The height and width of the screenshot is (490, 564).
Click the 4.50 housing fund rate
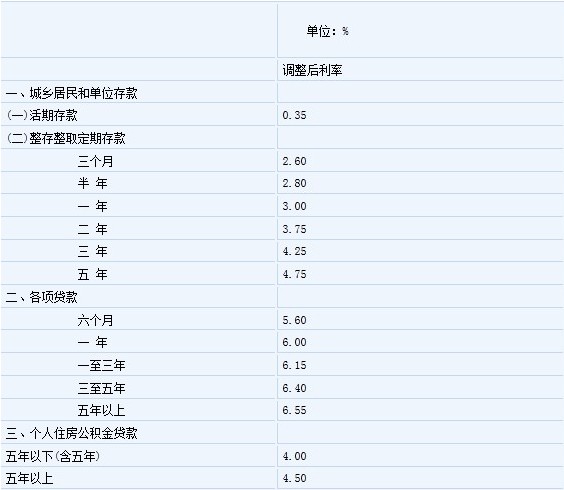click(294, 478)
